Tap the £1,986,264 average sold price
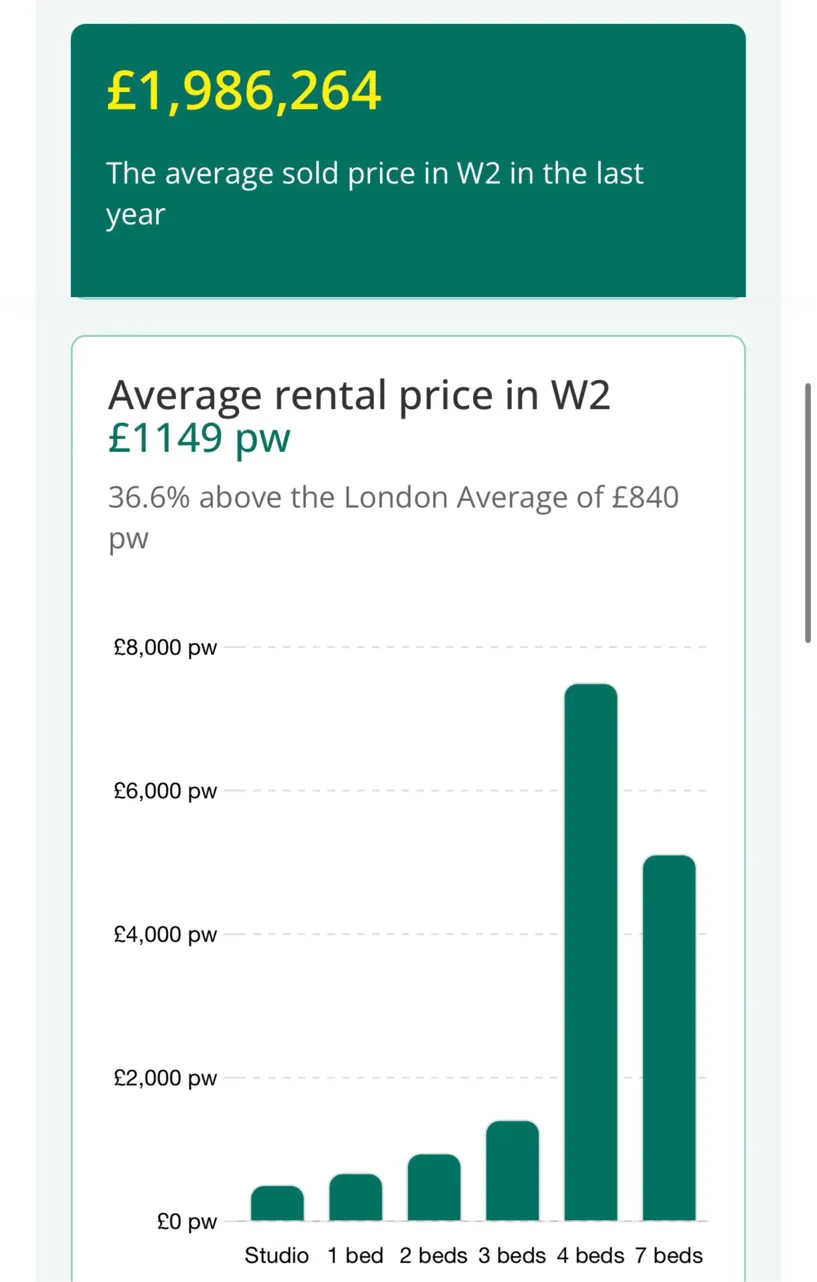The height and width of the screenshot is (1282, 817). [244, 92]
